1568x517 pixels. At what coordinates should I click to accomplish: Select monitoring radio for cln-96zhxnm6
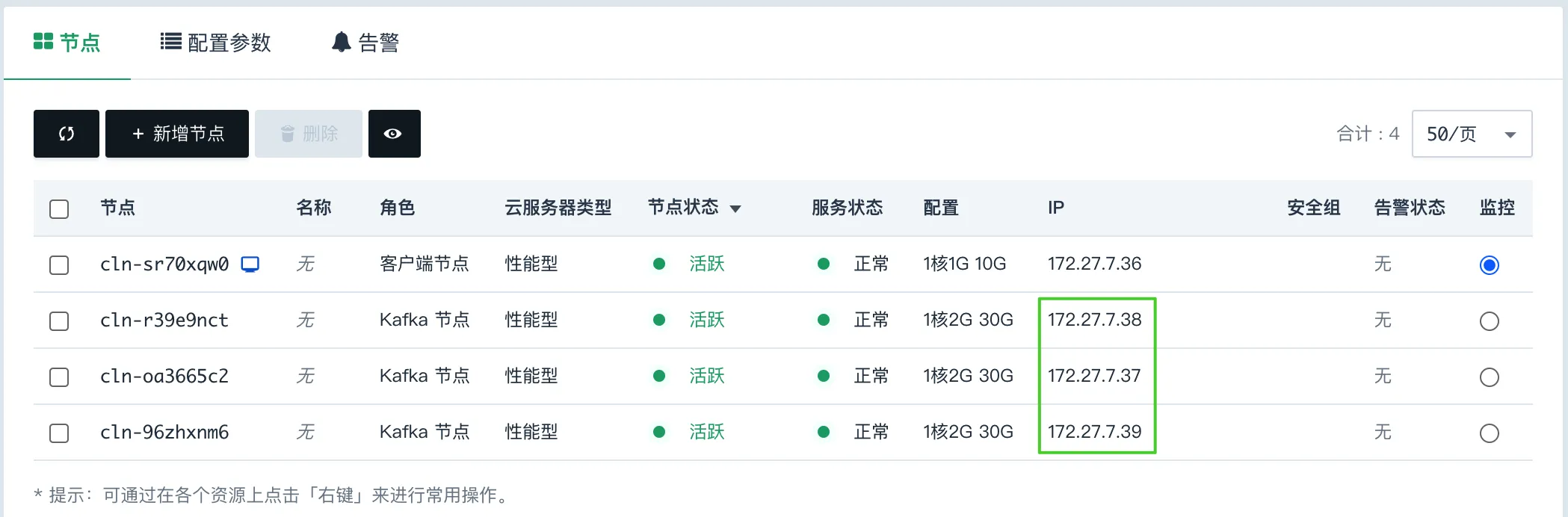click(1489, 433)
